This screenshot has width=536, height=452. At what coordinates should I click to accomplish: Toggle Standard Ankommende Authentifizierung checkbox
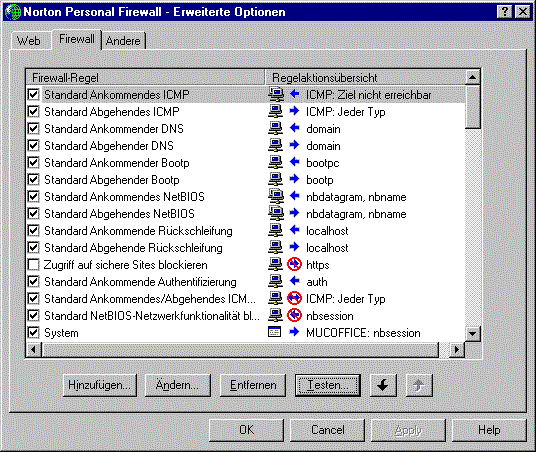click(34, 282)
